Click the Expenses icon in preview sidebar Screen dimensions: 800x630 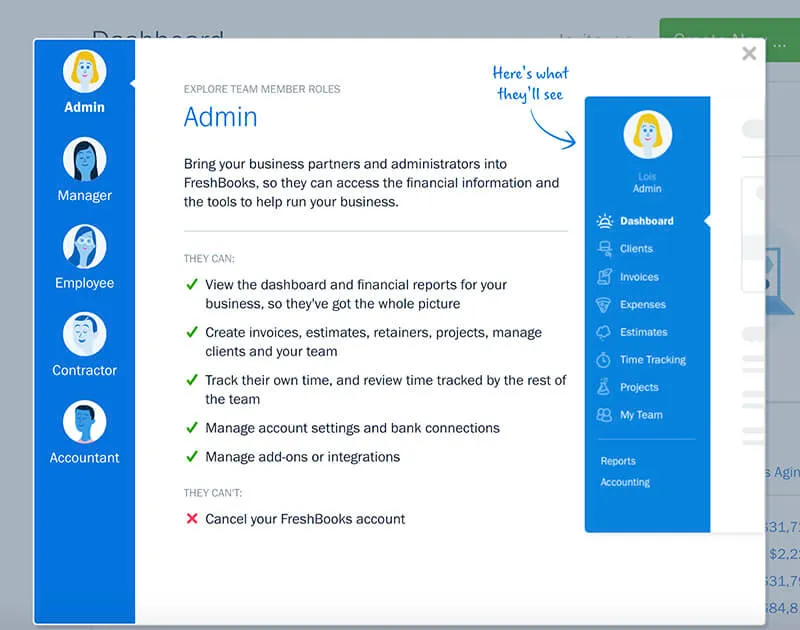(x=604, y=305)
